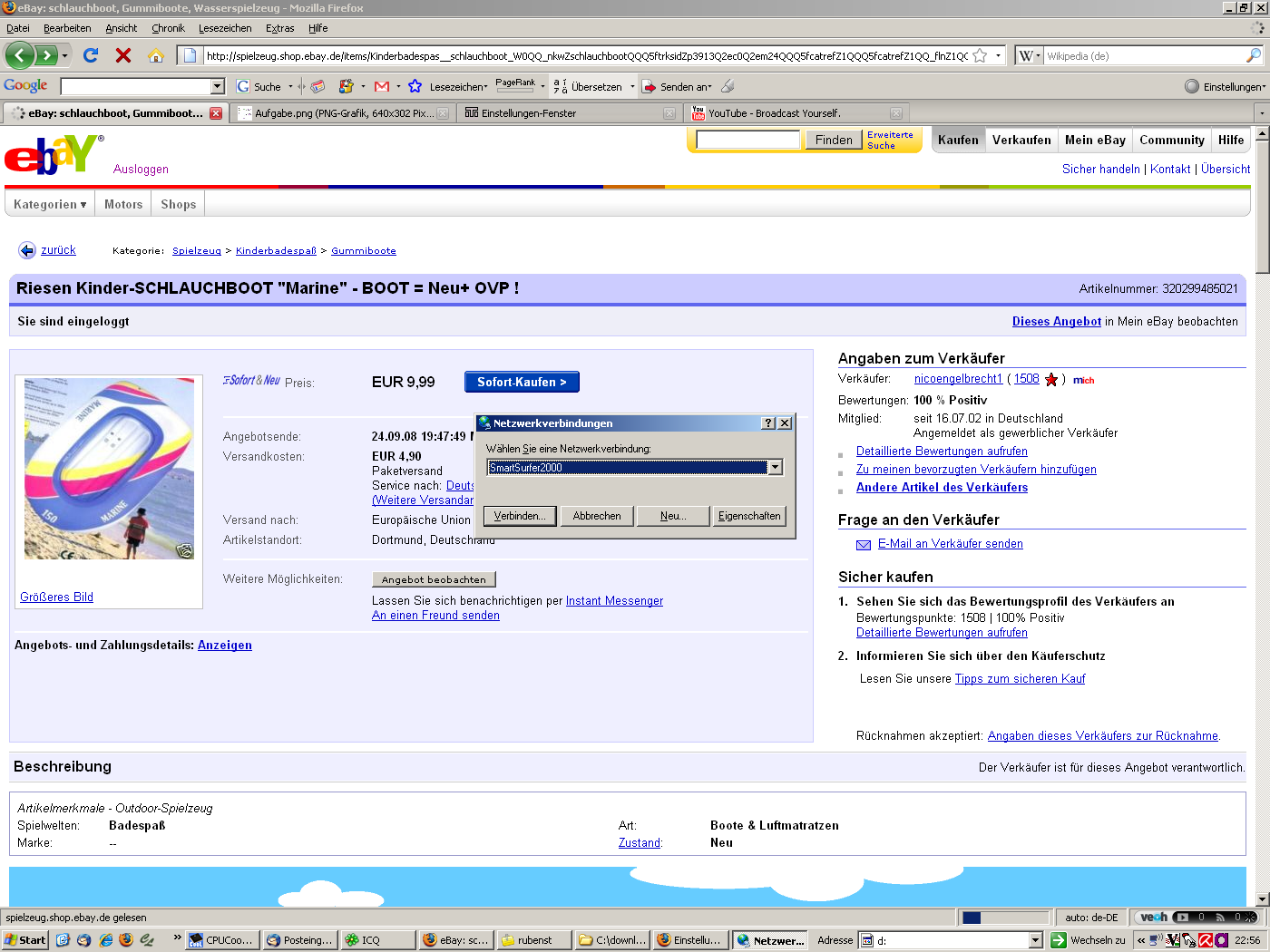1270x952 pixels.
Task: Reload the page with the blue refresh icon
Action: coord(91,55)
